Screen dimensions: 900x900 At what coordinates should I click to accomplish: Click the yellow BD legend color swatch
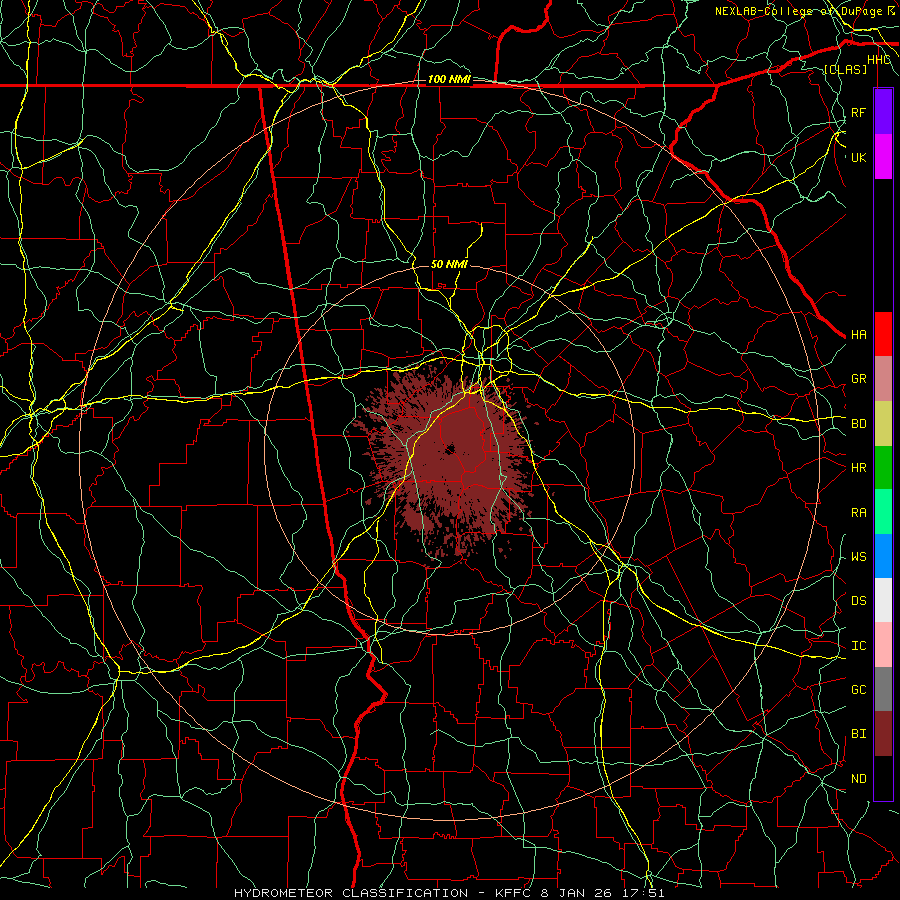click(883, 424)
